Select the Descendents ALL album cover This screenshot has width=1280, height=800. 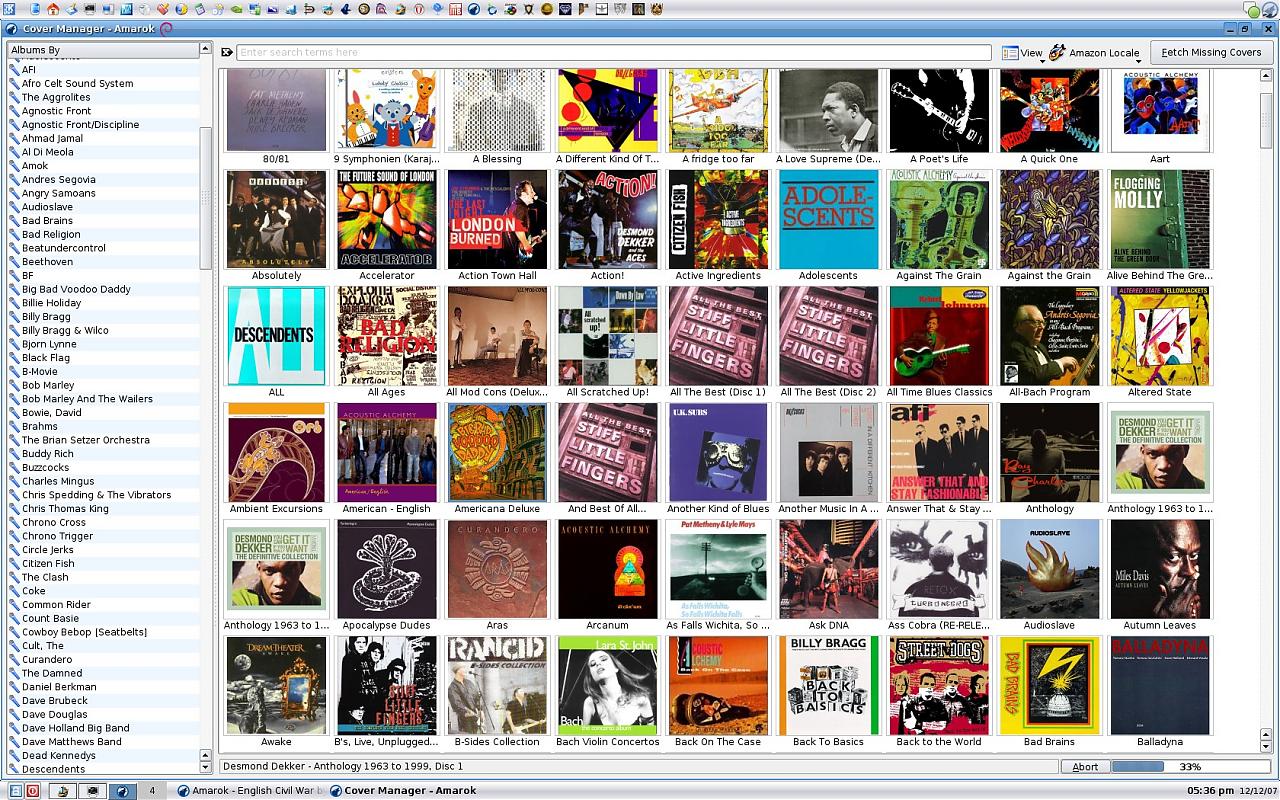276,336
